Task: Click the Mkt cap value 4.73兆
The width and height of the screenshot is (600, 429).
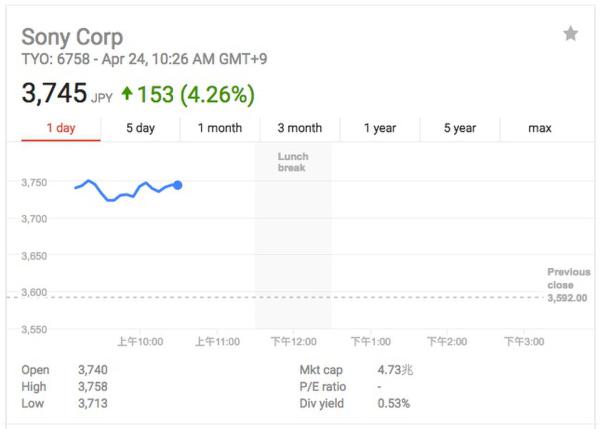Action: (x=394, y=370)
